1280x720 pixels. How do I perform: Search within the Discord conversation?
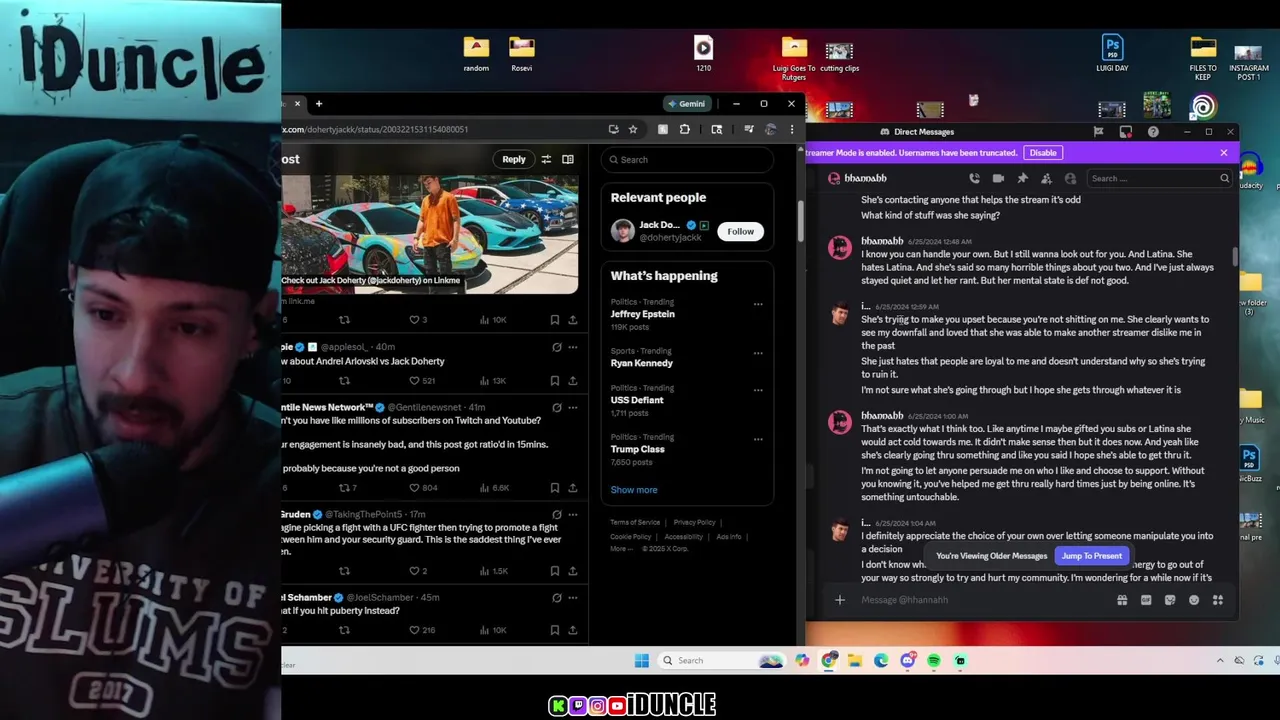pyautogui.click(x=1160, y=178)
